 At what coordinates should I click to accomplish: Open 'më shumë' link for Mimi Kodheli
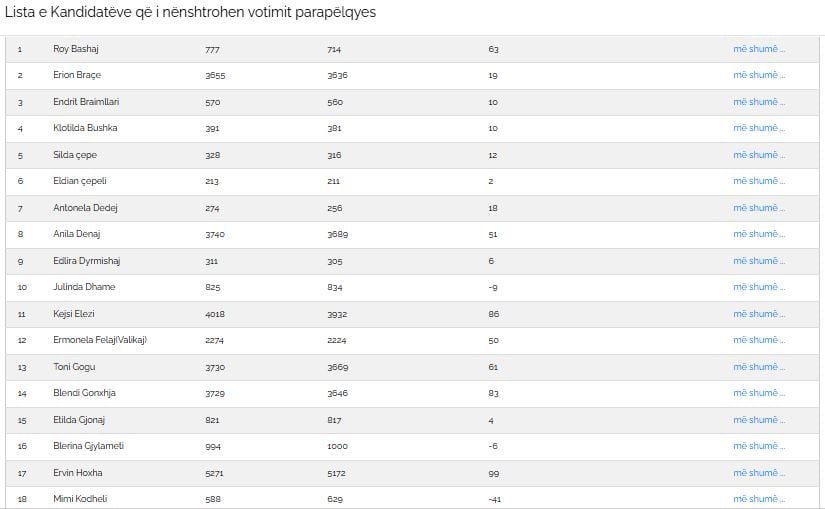click(759, 498)
